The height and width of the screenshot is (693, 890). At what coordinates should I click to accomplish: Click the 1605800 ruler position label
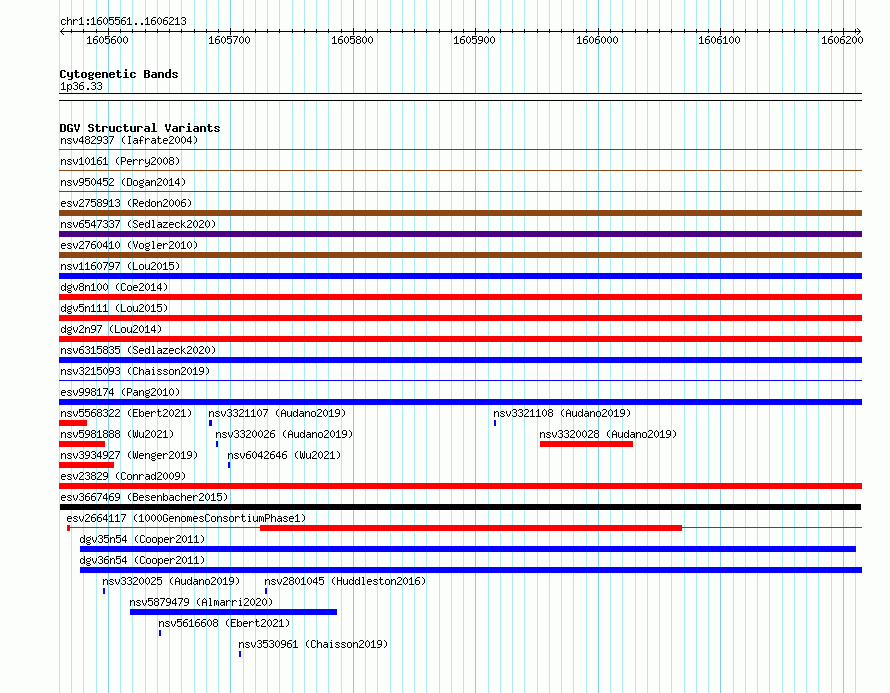coord(352,40)
